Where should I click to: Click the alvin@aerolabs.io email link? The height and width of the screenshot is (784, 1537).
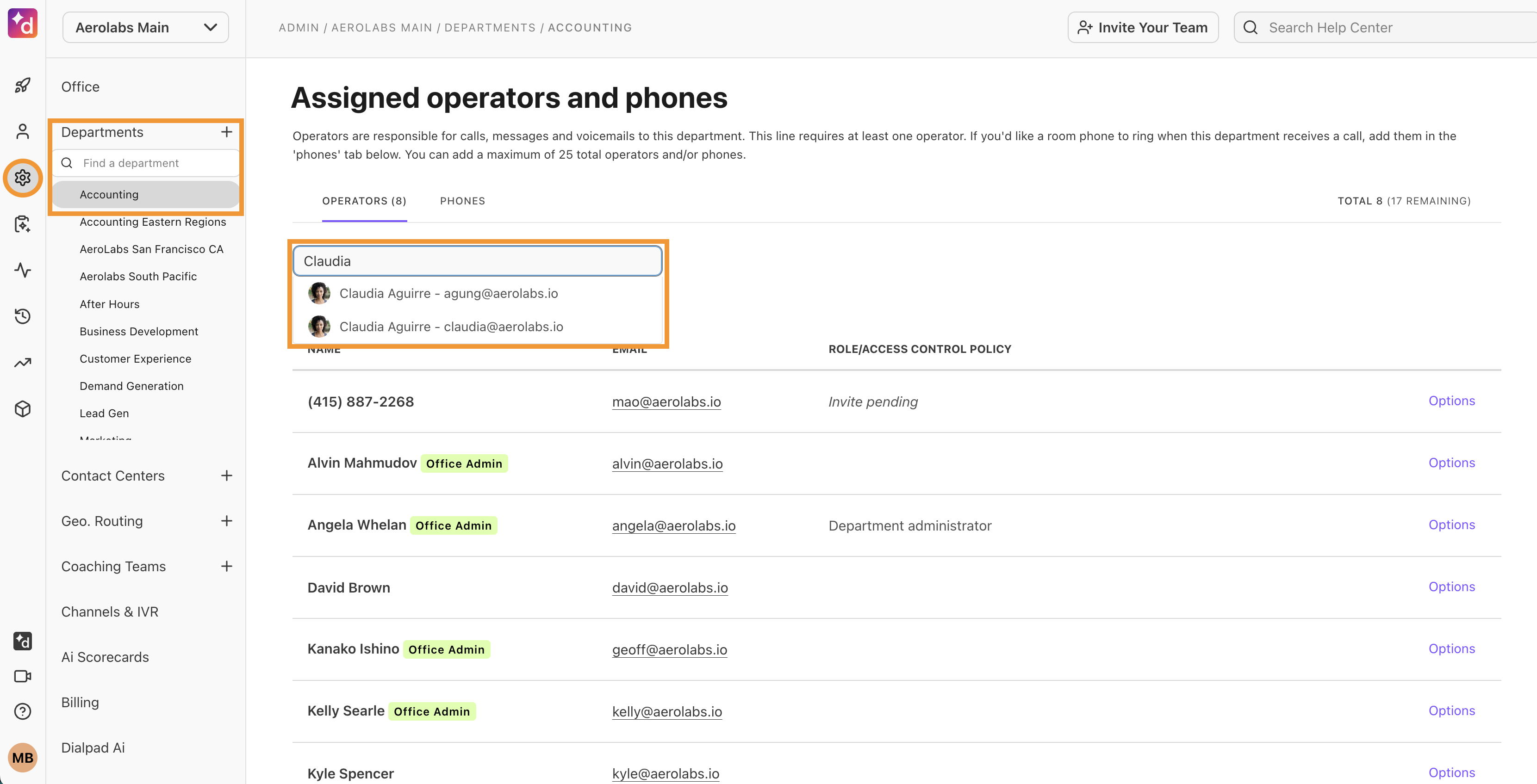tap(667, 464)
